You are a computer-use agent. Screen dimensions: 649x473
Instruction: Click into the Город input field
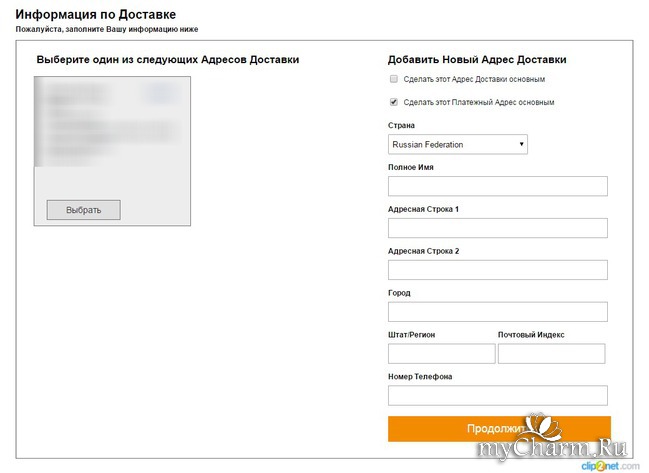pyautogui.click(x=497, y=312)
